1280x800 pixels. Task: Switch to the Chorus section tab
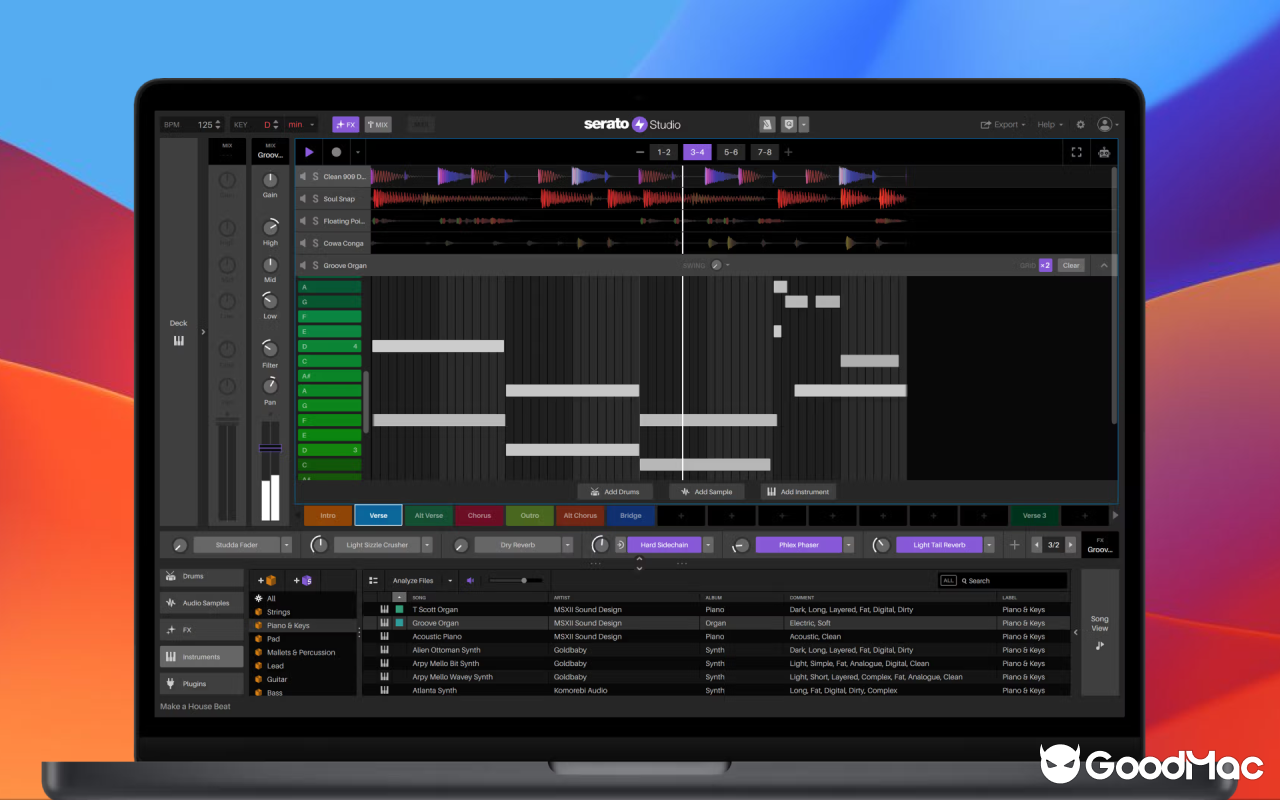pyautogui.click(x=479, y=515)
